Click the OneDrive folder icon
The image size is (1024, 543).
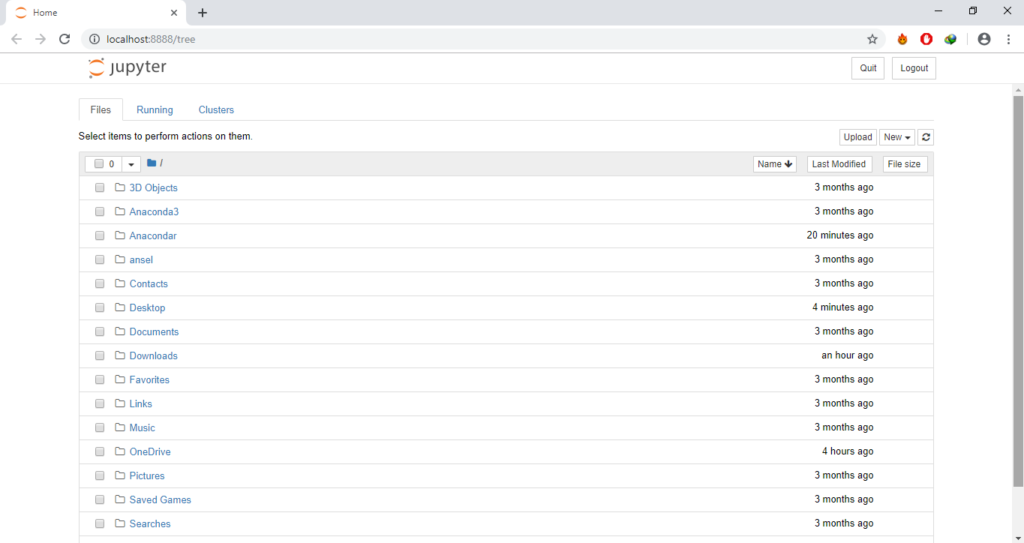120,451
